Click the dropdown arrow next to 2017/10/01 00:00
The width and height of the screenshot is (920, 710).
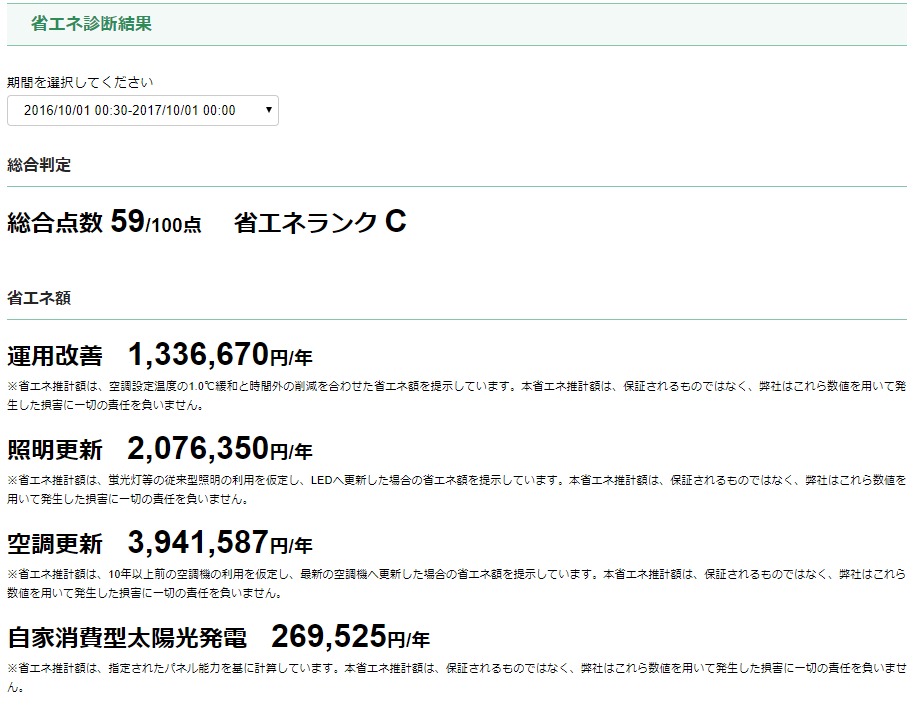point(269,110)
